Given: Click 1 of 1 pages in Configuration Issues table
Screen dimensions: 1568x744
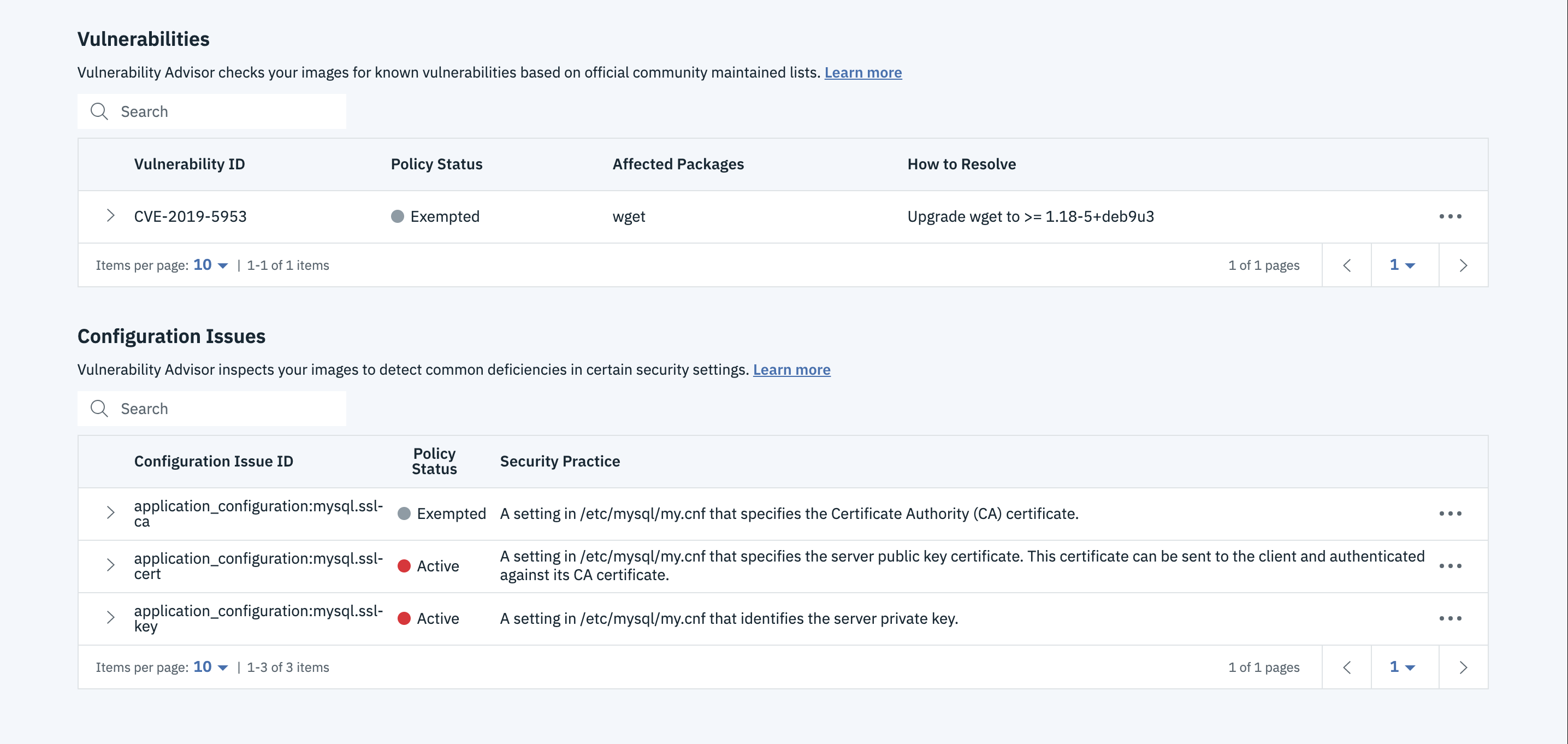Looking at the screenshot, I should click(x=1264, y=668).
